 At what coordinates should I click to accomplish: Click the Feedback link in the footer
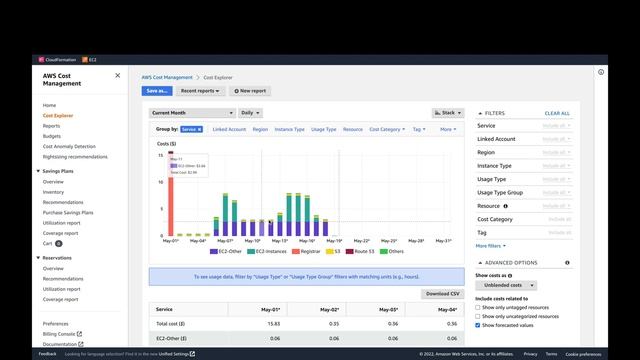click(x=47, y=354)
